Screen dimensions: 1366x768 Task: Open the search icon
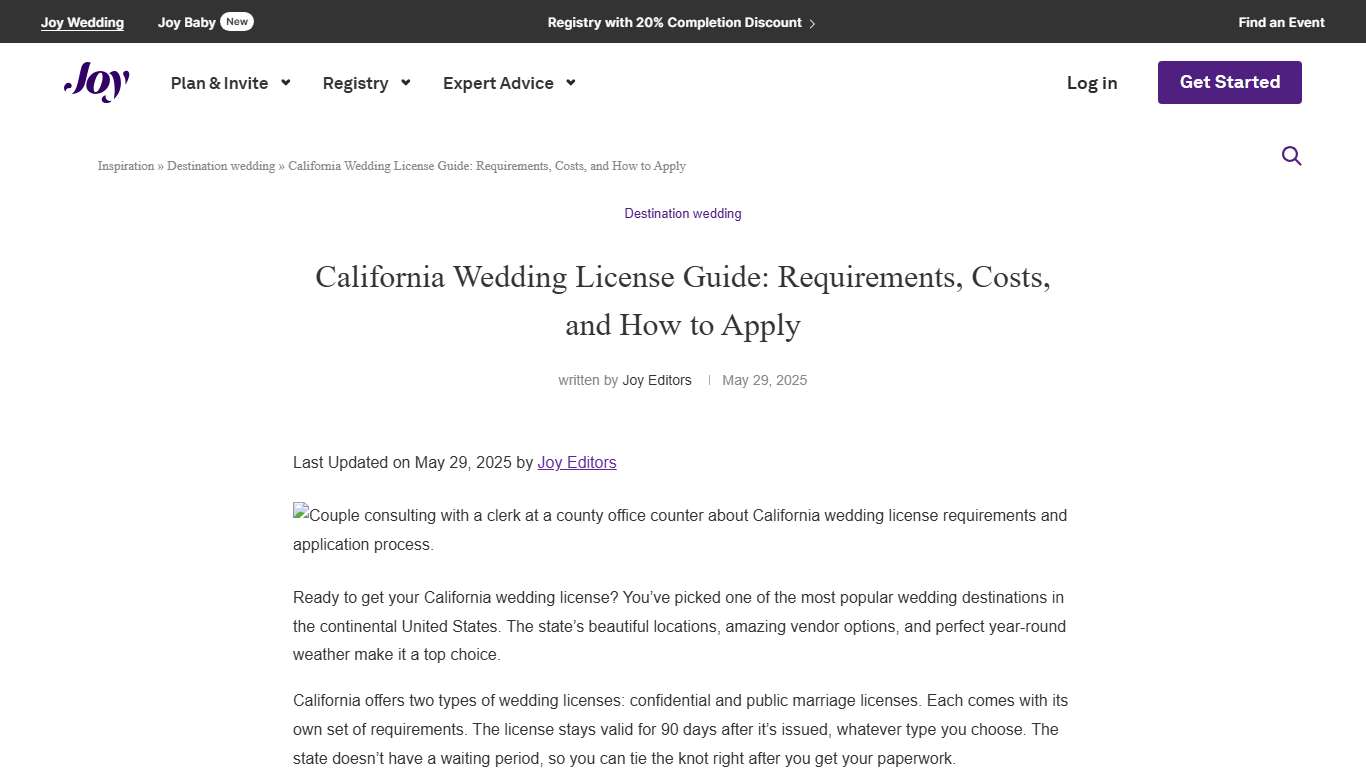click(x=1291, y=156)
